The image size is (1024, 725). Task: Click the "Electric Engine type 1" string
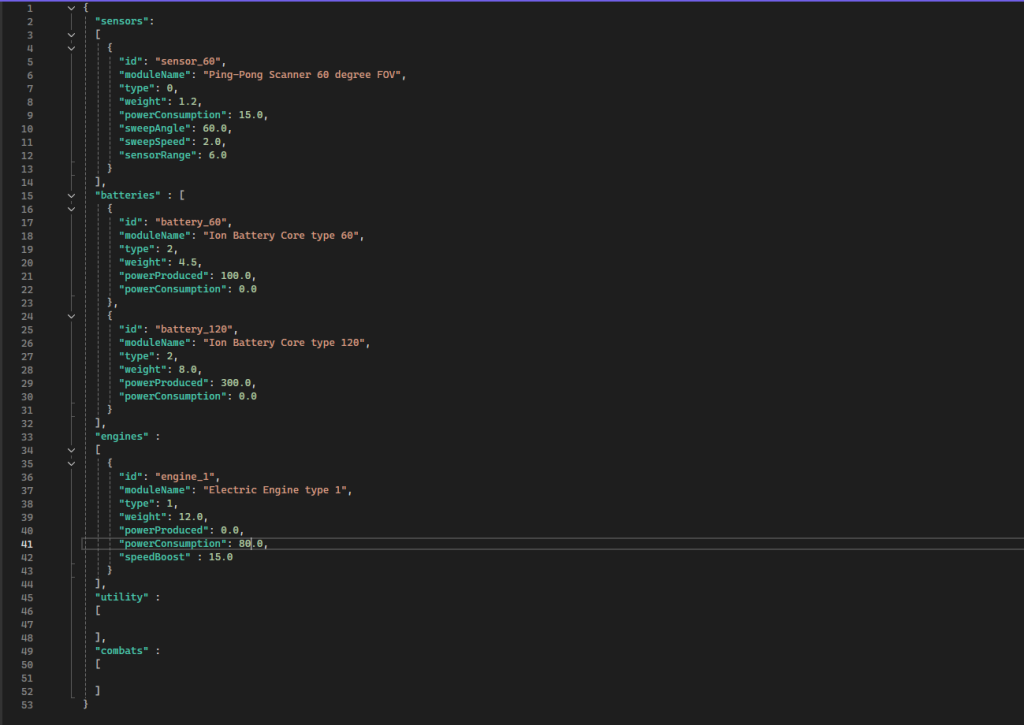(x=280, y=490)
